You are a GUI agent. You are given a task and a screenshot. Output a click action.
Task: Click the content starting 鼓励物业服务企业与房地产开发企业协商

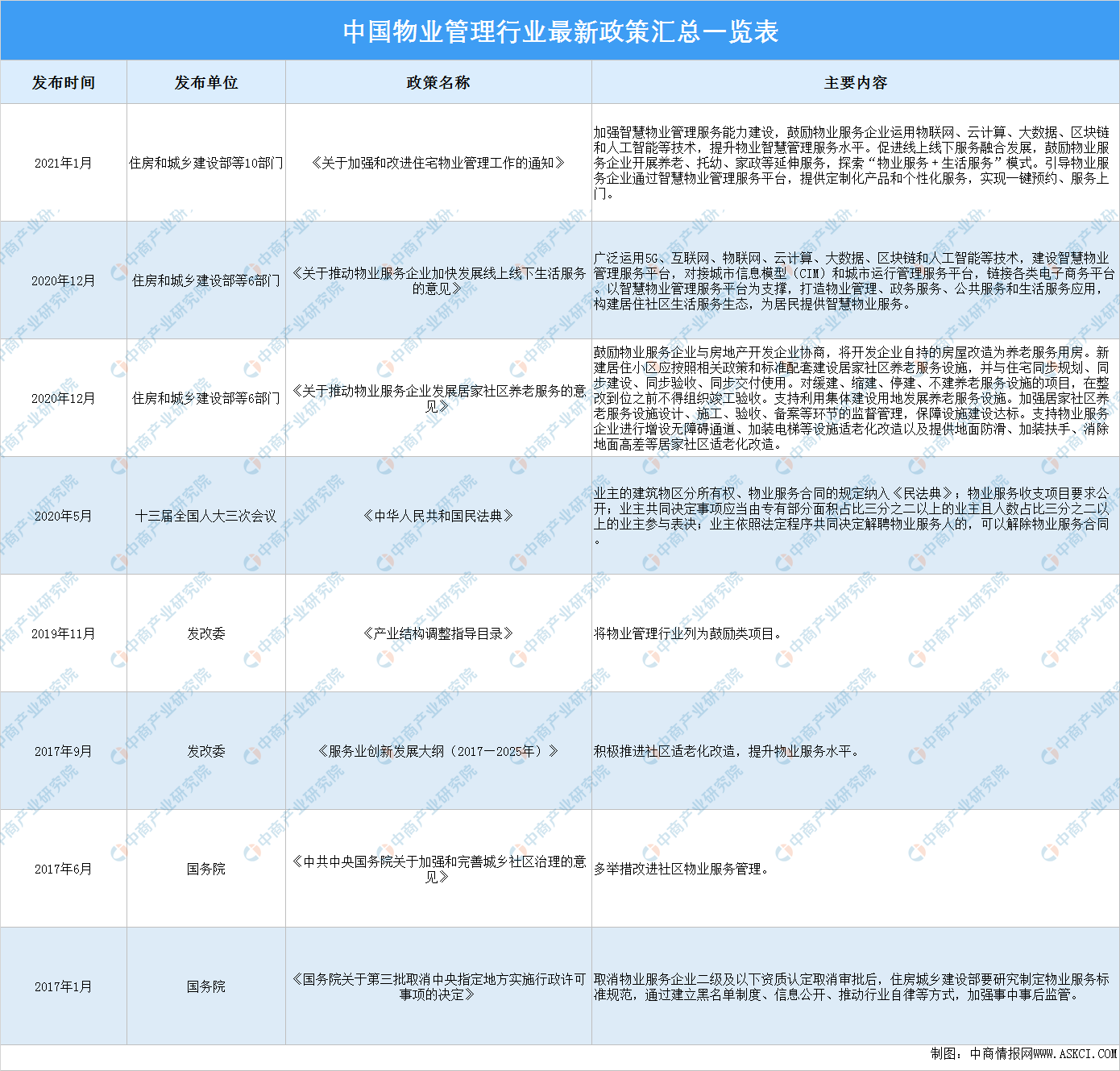(852, 398)
